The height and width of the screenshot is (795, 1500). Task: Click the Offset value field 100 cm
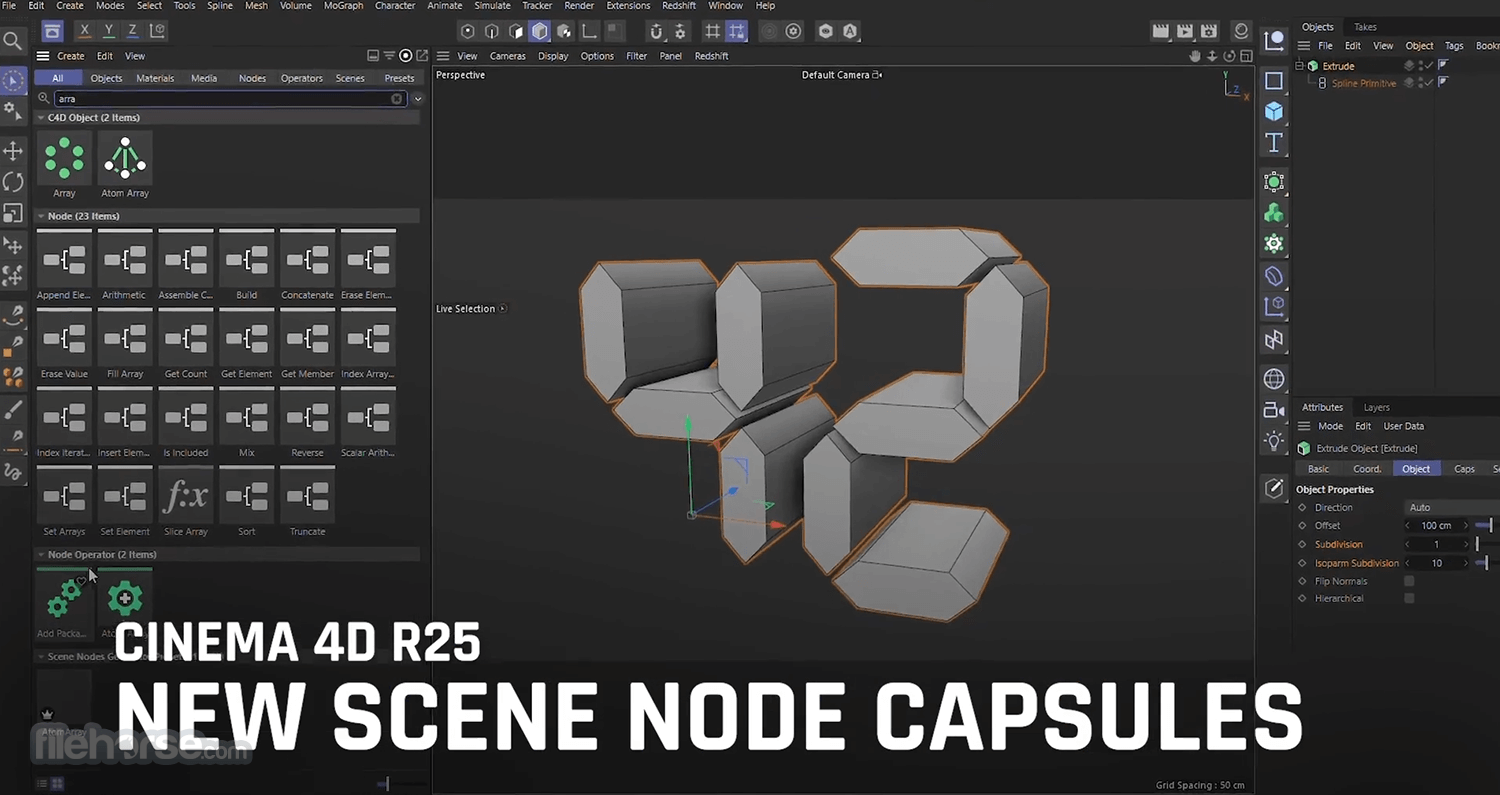pos(1437,526)
